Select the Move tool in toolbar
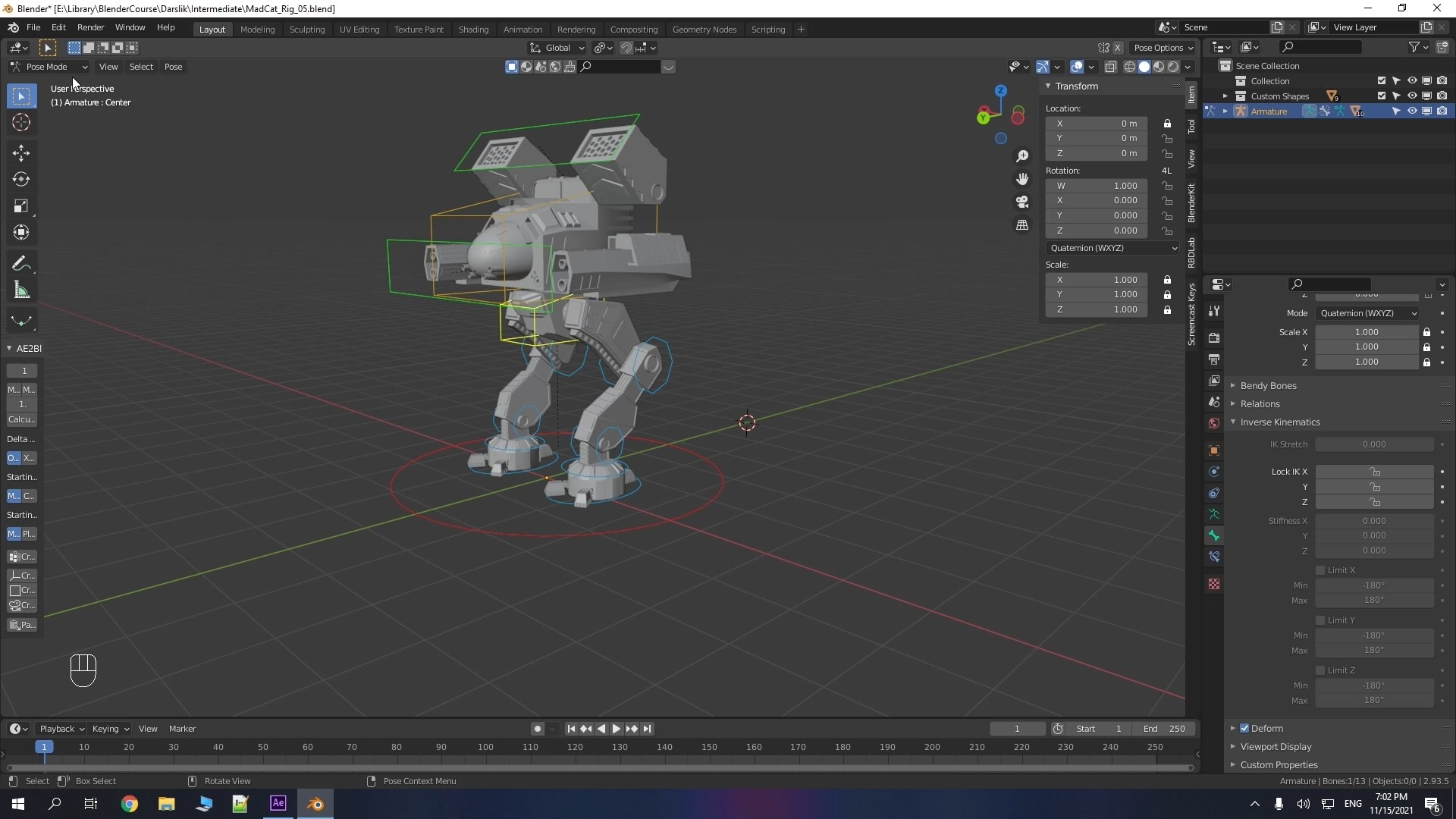This screenshot has width=1456, height=819. (20, 153)
